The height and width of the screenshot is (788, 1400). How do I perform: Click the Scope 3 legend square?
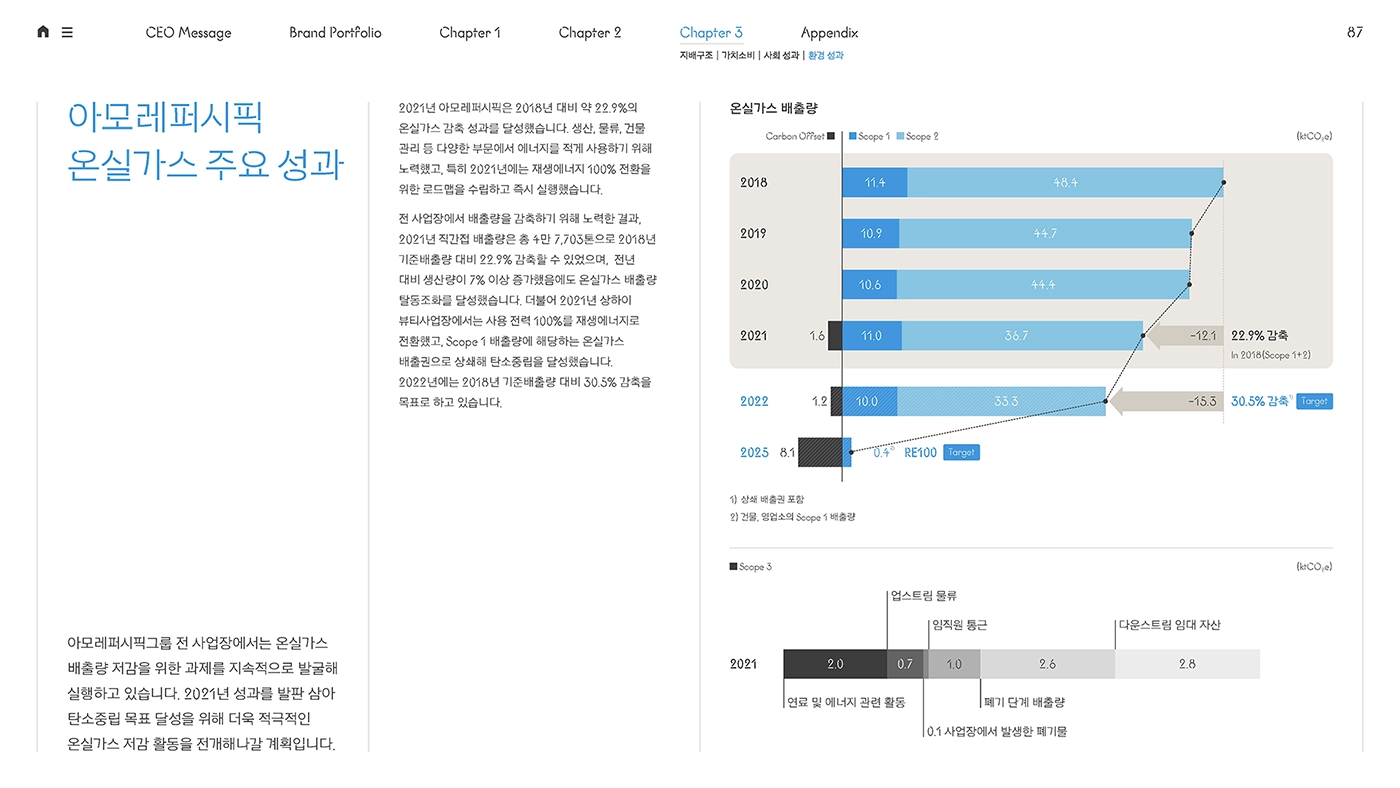tap(733, 567)
